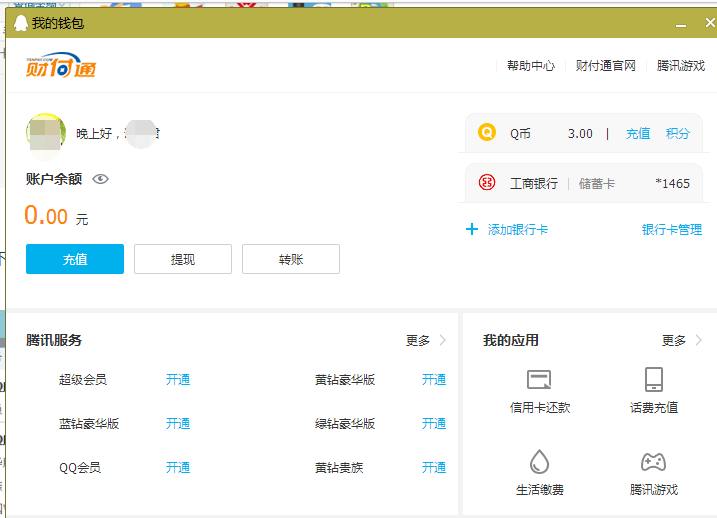Click 开通 for 绿钻豪华版

[434, 423]
